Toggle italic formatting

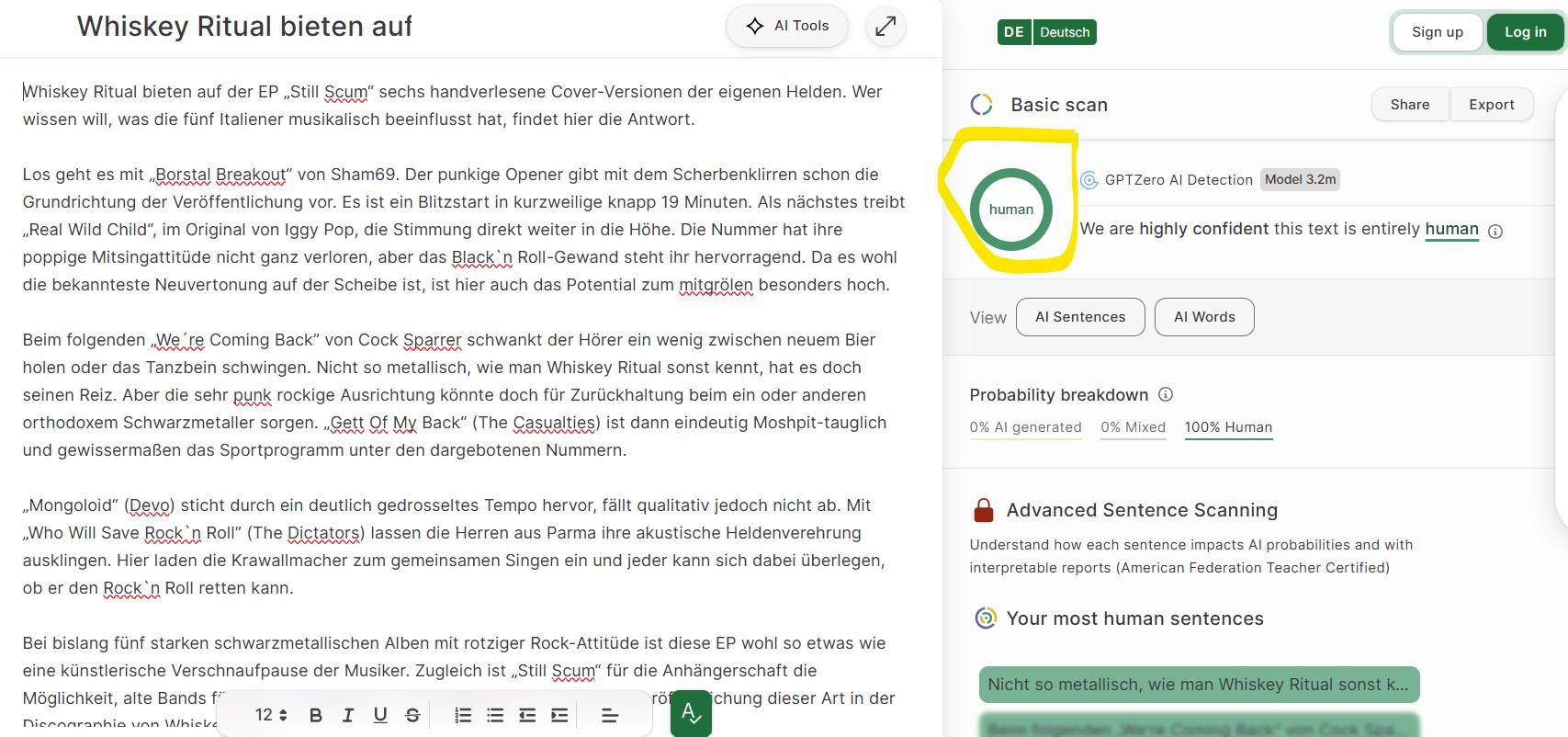[x=348, y=715]
